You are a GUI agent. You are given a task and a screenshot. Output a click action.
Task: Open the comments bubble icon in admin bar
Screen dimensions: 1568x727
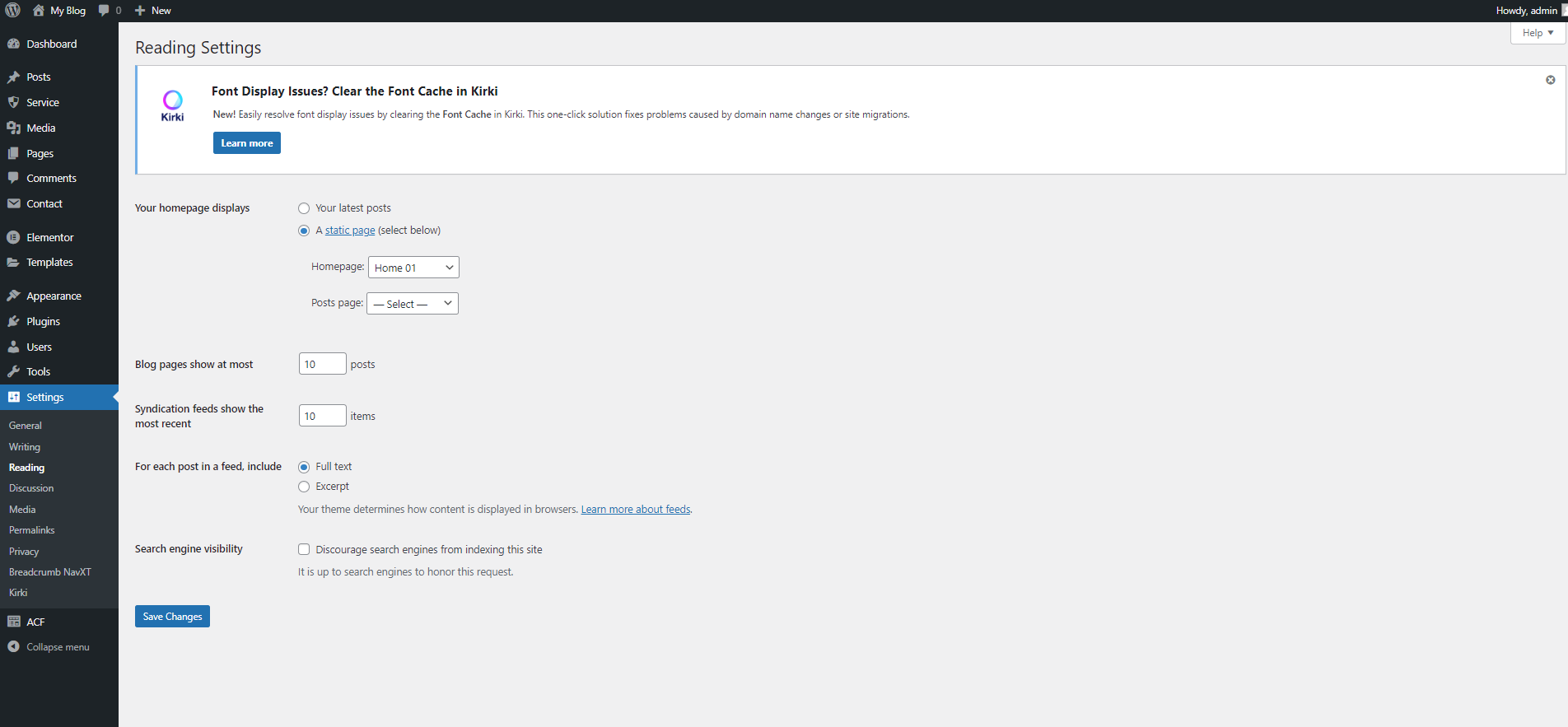(x=105, y=11)
